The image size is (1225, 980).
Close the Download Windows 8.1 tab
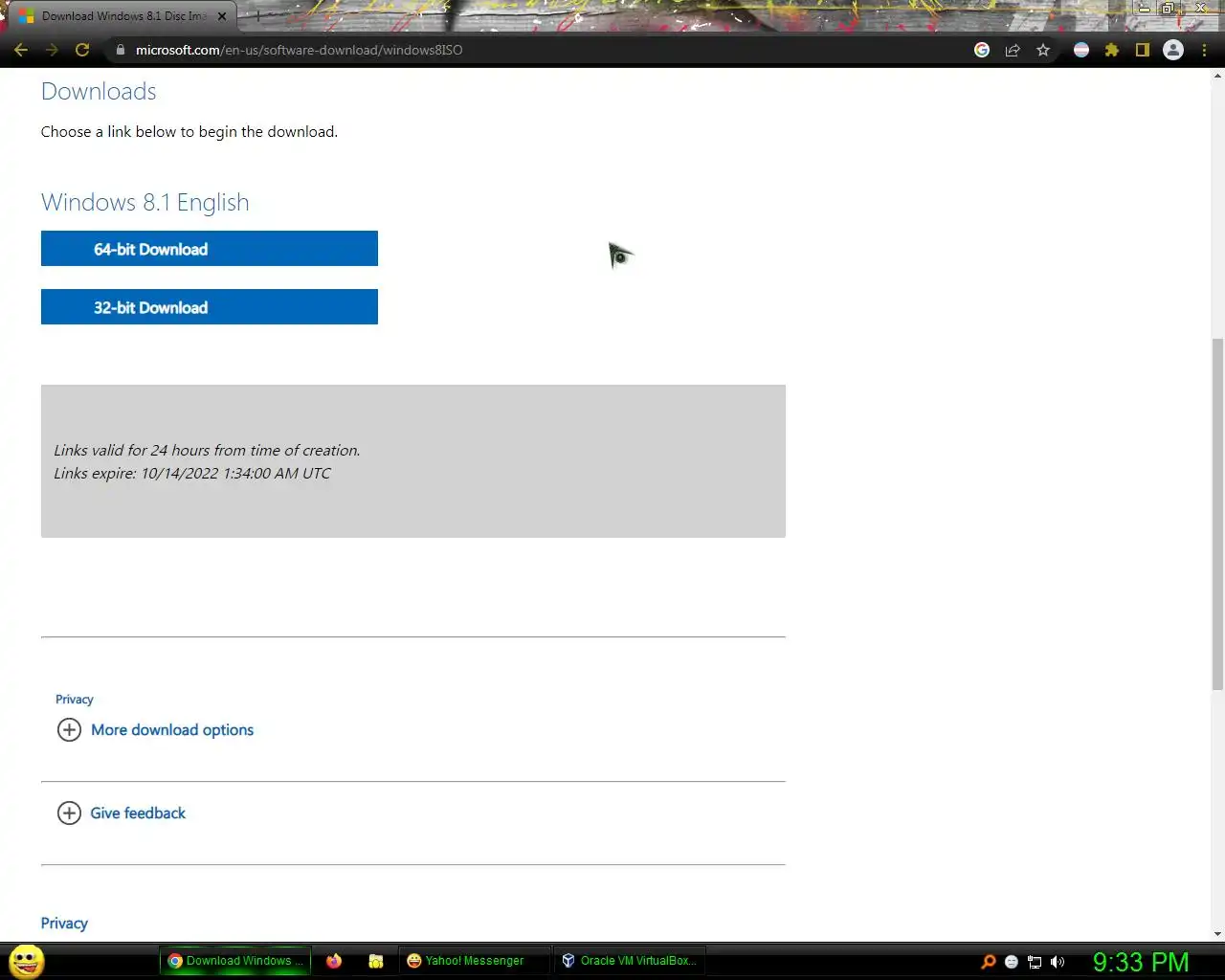coord(222,16)
